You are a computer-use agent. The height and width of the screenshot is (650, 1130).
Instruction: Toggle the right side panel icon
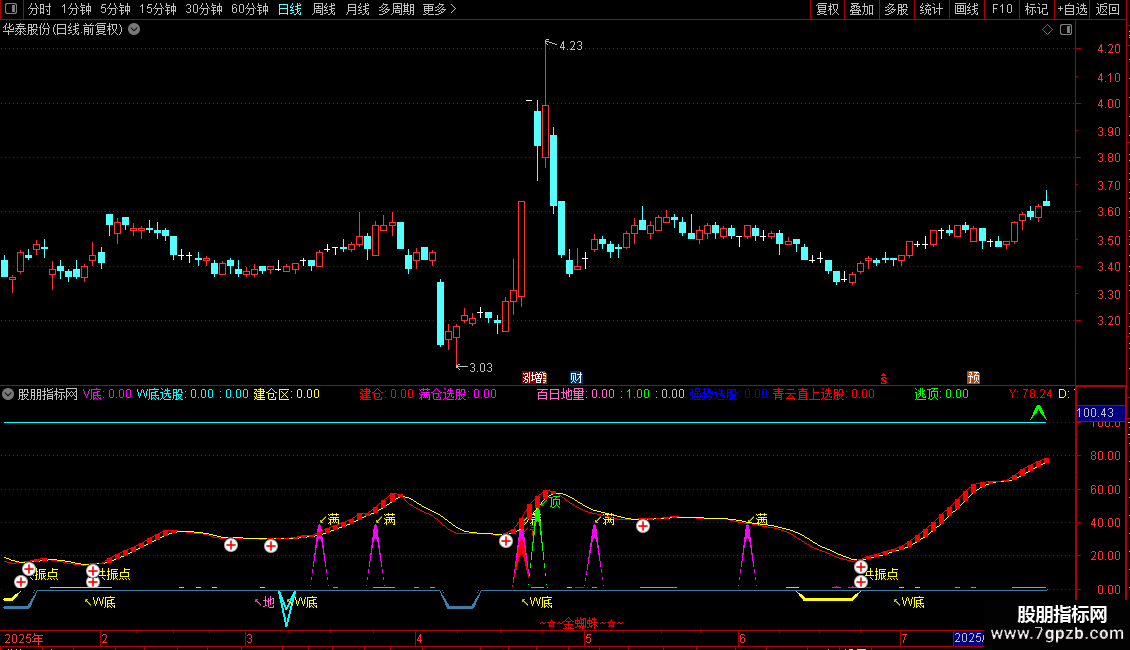pos(1066,30)
